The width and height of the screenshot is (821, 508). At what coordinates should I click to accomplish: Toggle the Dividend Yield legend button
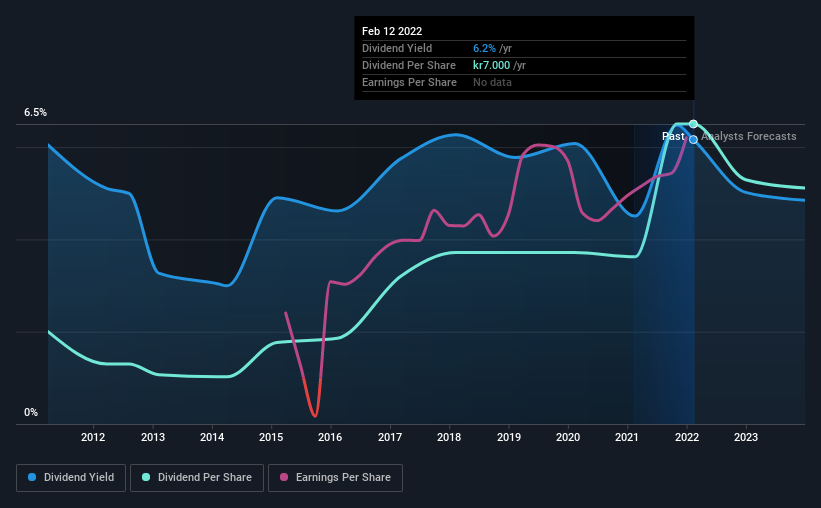coord(71,478)
